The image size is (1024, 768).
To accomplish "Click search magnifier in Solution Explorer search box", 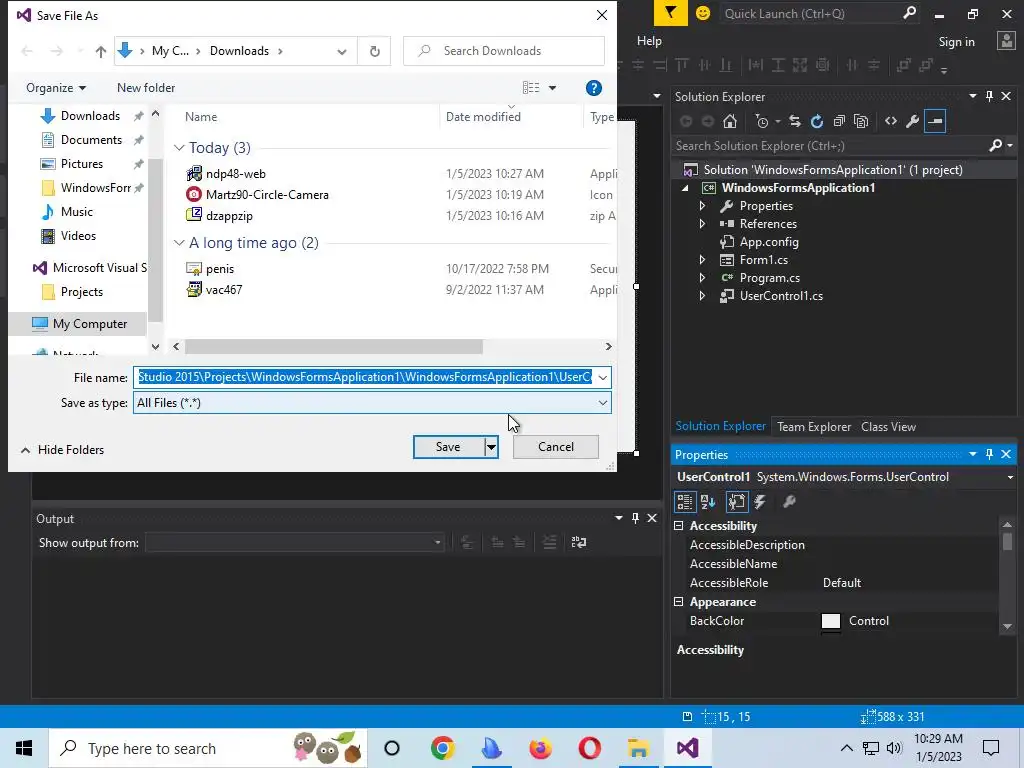I will (x=996, y=146).
